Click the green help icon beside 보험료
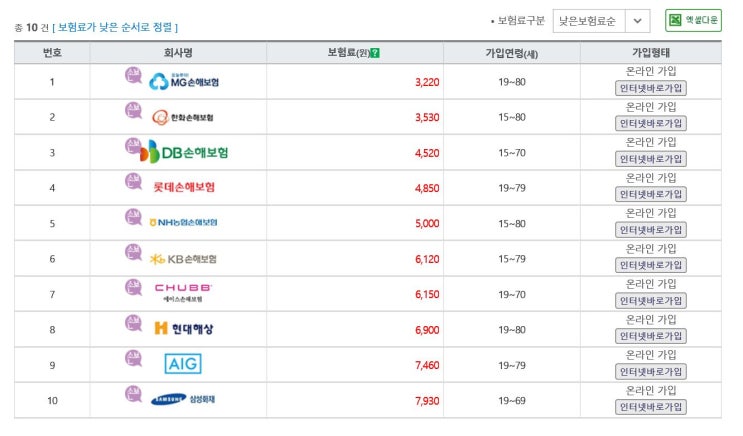 375,53
